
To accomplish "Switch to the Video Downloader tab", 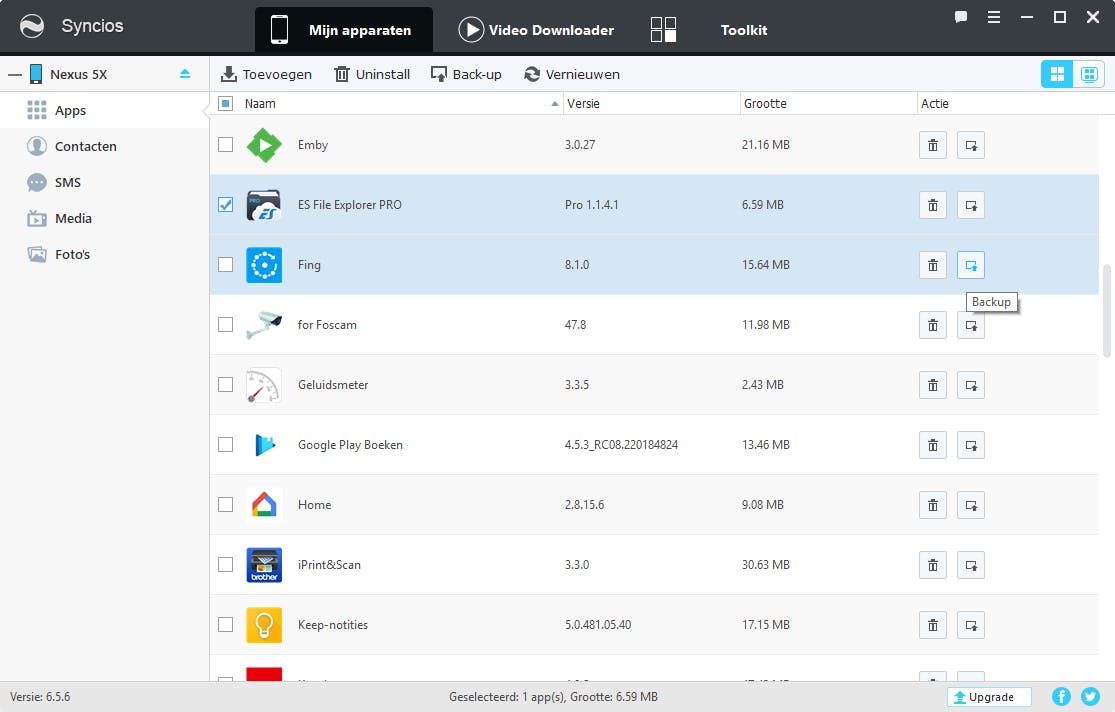I will tap(537, 30).
